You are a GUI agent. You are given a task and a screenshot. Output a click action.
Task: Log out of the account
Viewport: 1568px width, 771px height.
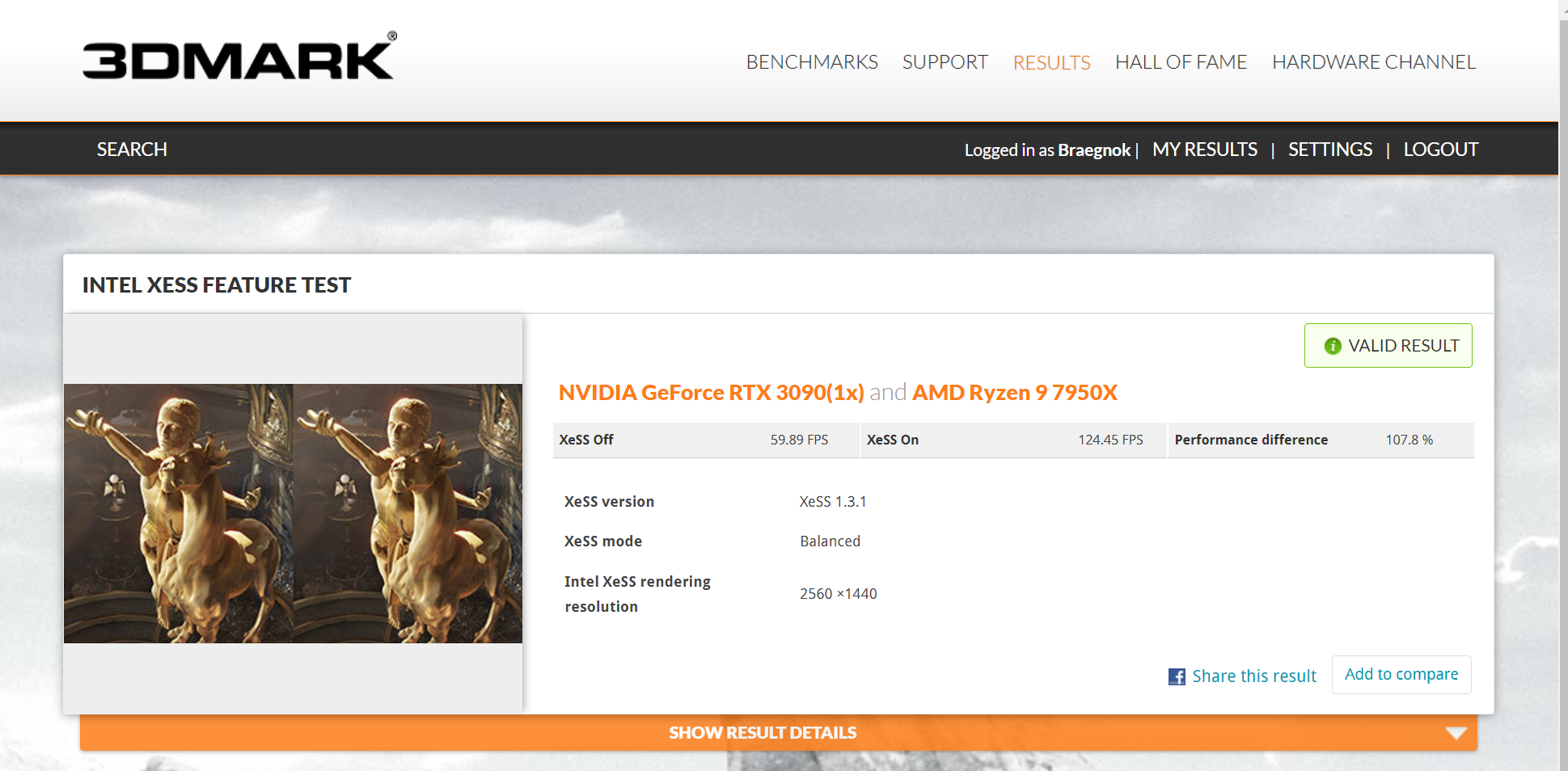click(1441, 150)
